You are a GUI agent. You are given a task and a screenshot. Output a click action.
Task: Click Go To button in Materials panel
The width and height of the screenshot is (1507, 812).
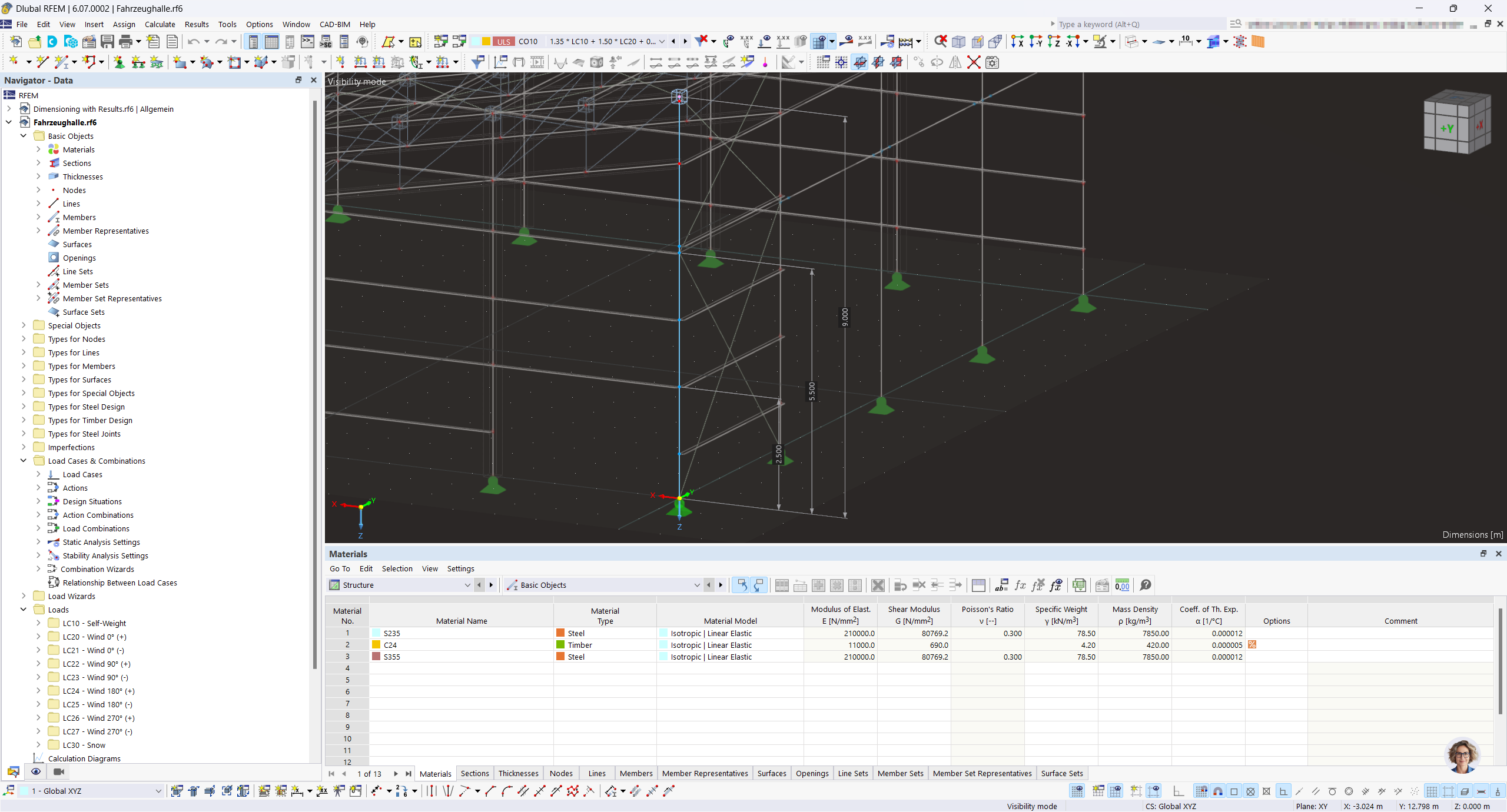click(339, 568)
